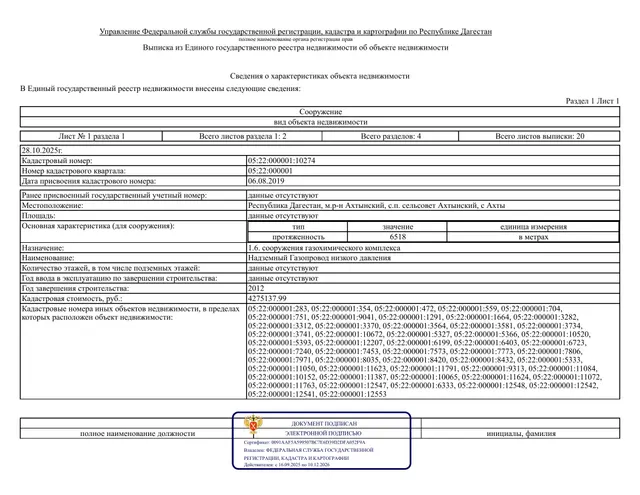Click the 'в метрах' unit cell

pyautogui.click(x=533, y=237)
